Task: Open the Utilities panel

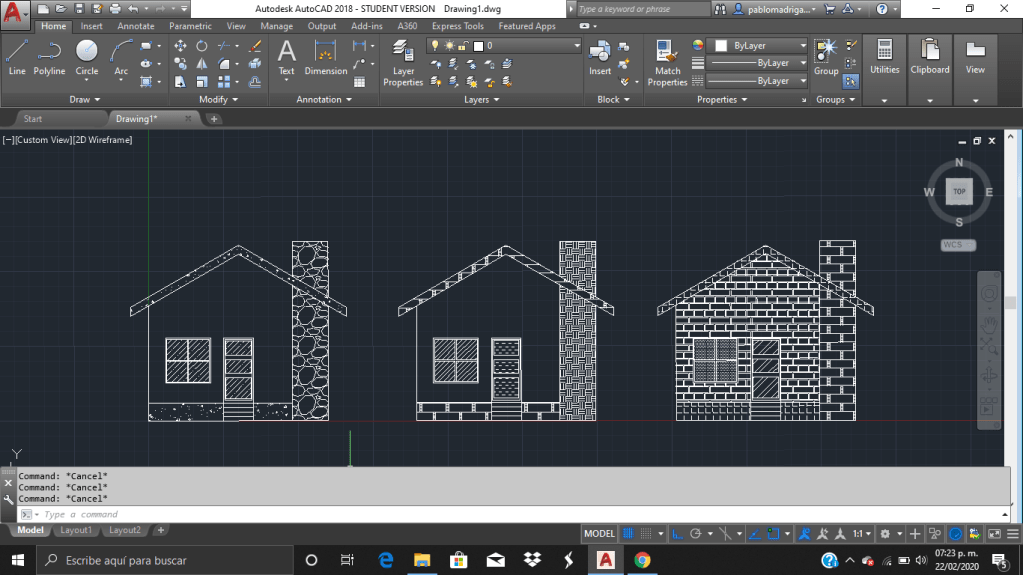Action: pos(884,57)
